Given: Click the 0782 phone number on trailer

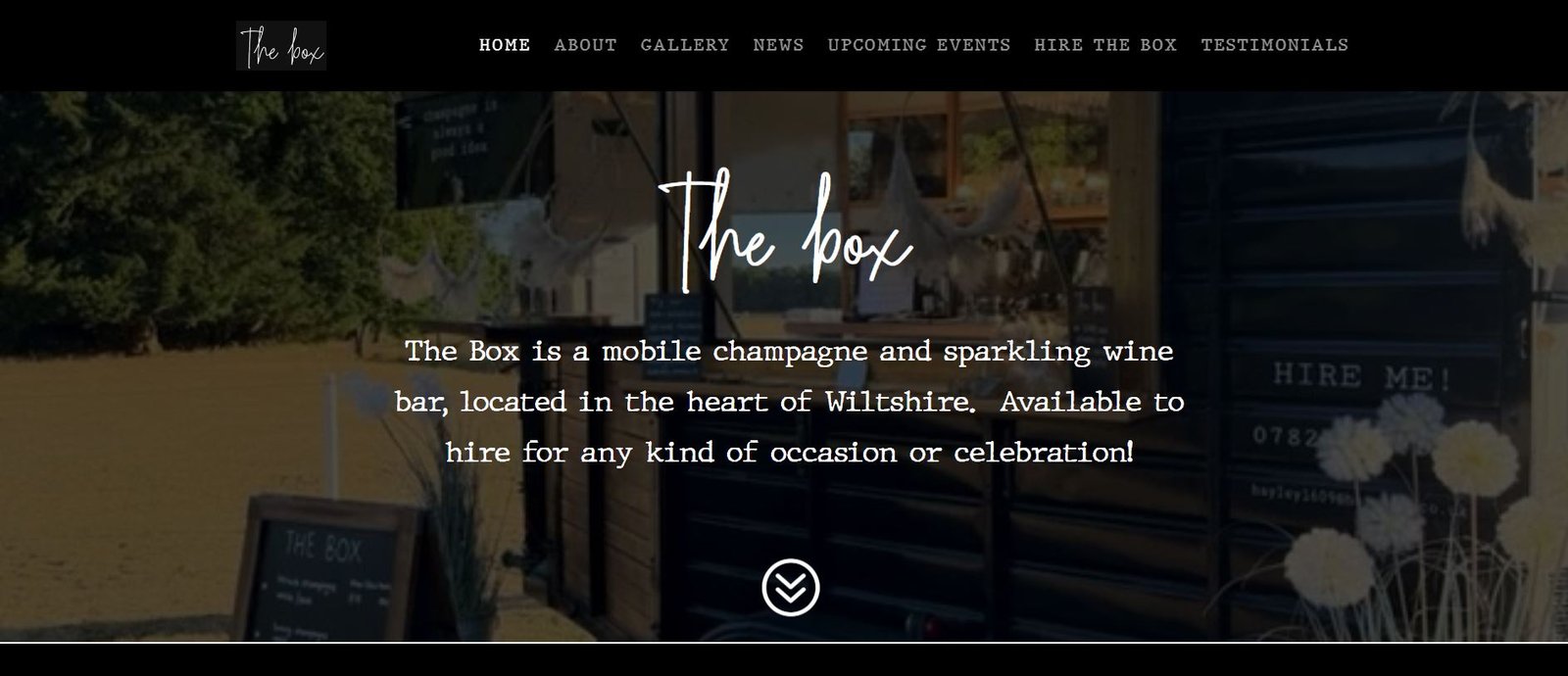Looking at the screenshot, I should pyautogui.click(x=1286, y=436).
